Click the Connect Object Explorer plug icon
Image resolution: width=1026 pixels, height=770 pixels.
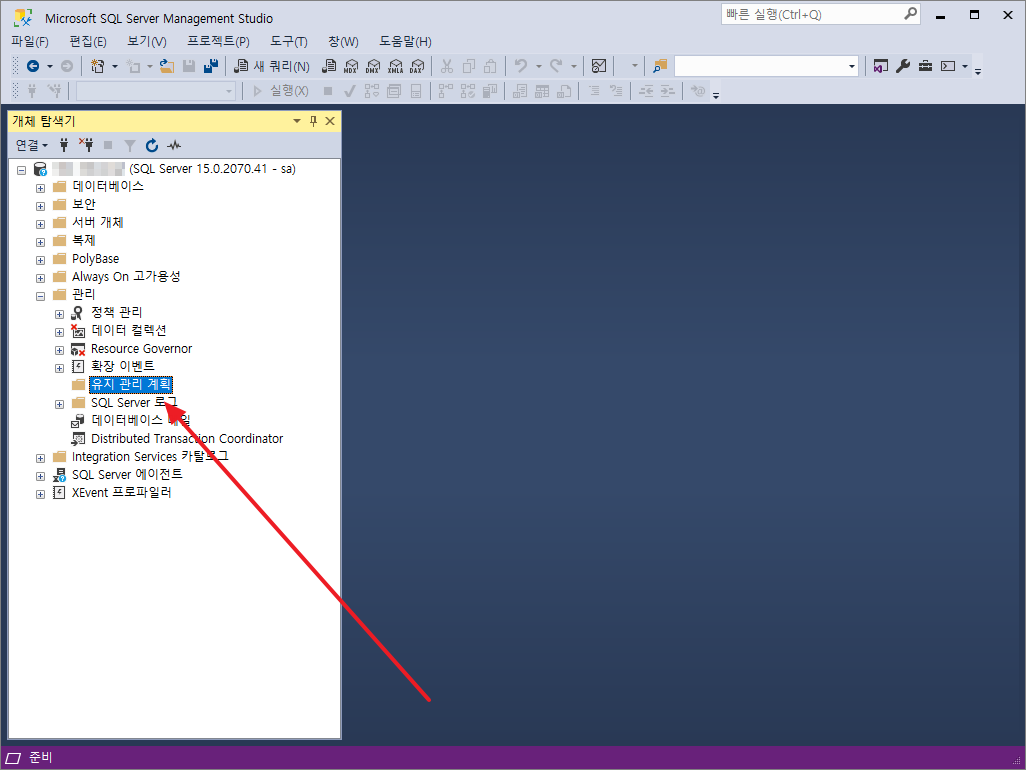coord(63,145)
